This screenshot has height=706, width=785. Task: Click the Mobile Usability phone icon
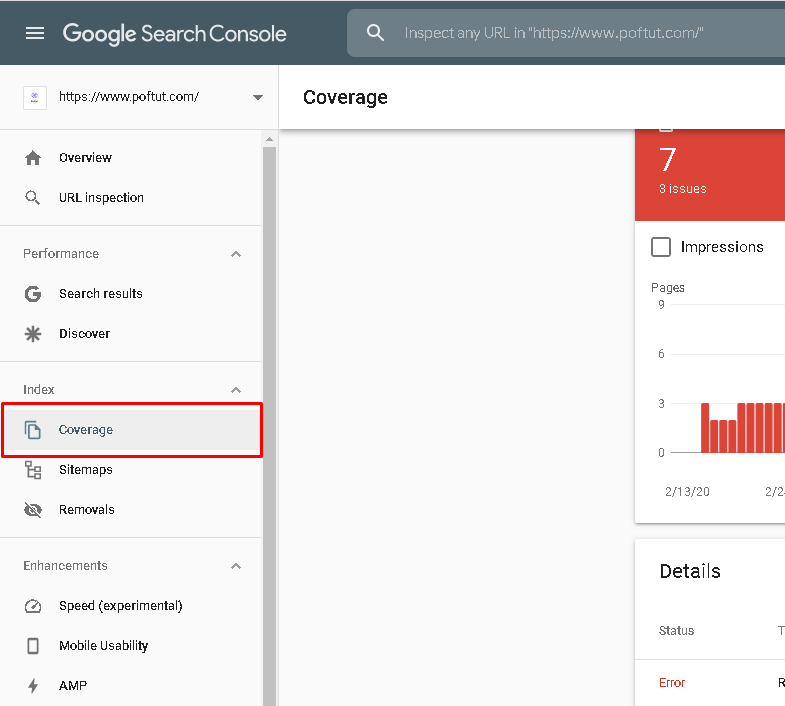[33, 646]
